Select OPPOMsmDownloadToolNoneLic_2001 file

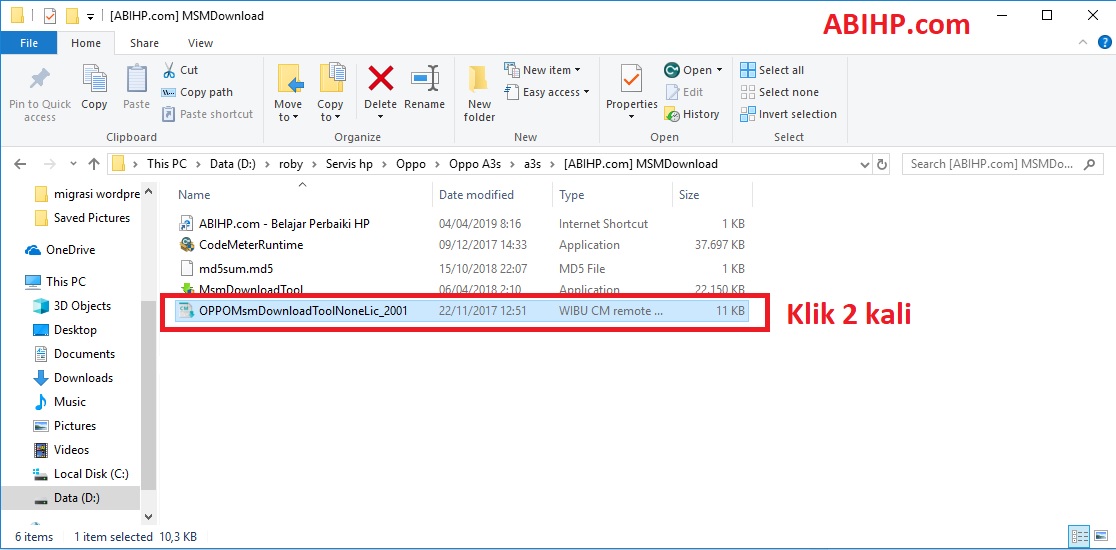[463, 311]
